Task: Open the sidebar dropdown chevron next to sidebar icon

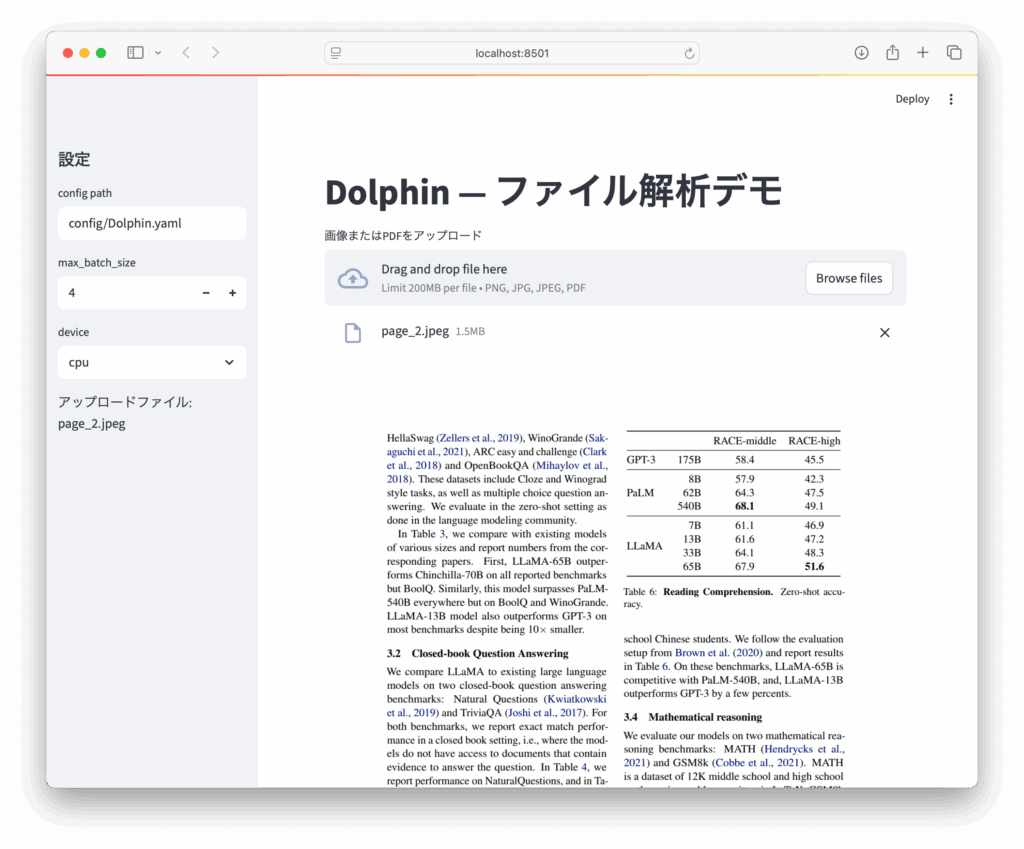Action: [158, 53]
